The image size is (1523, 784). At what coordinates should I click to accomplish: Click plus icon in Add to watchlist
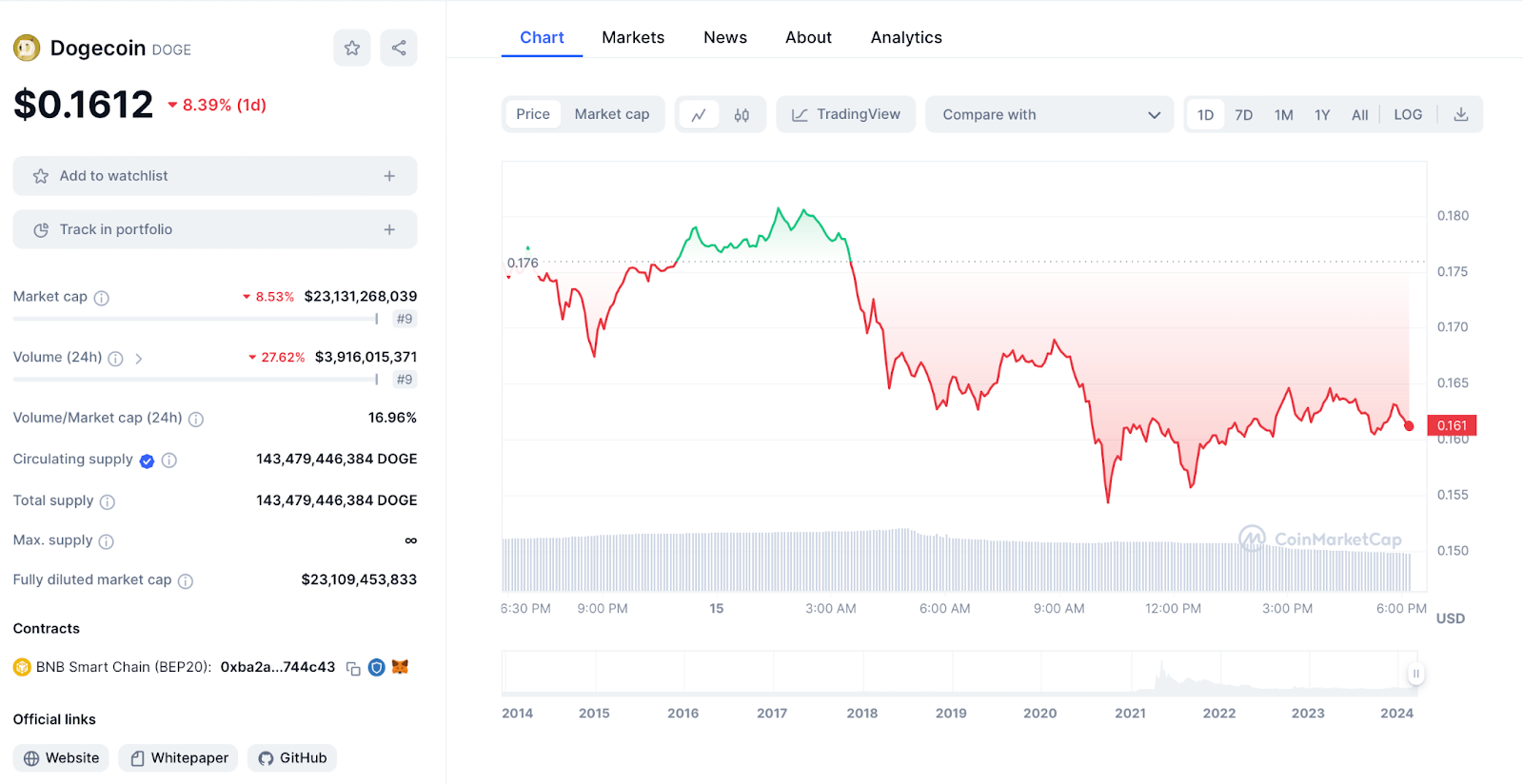(389, 176)
